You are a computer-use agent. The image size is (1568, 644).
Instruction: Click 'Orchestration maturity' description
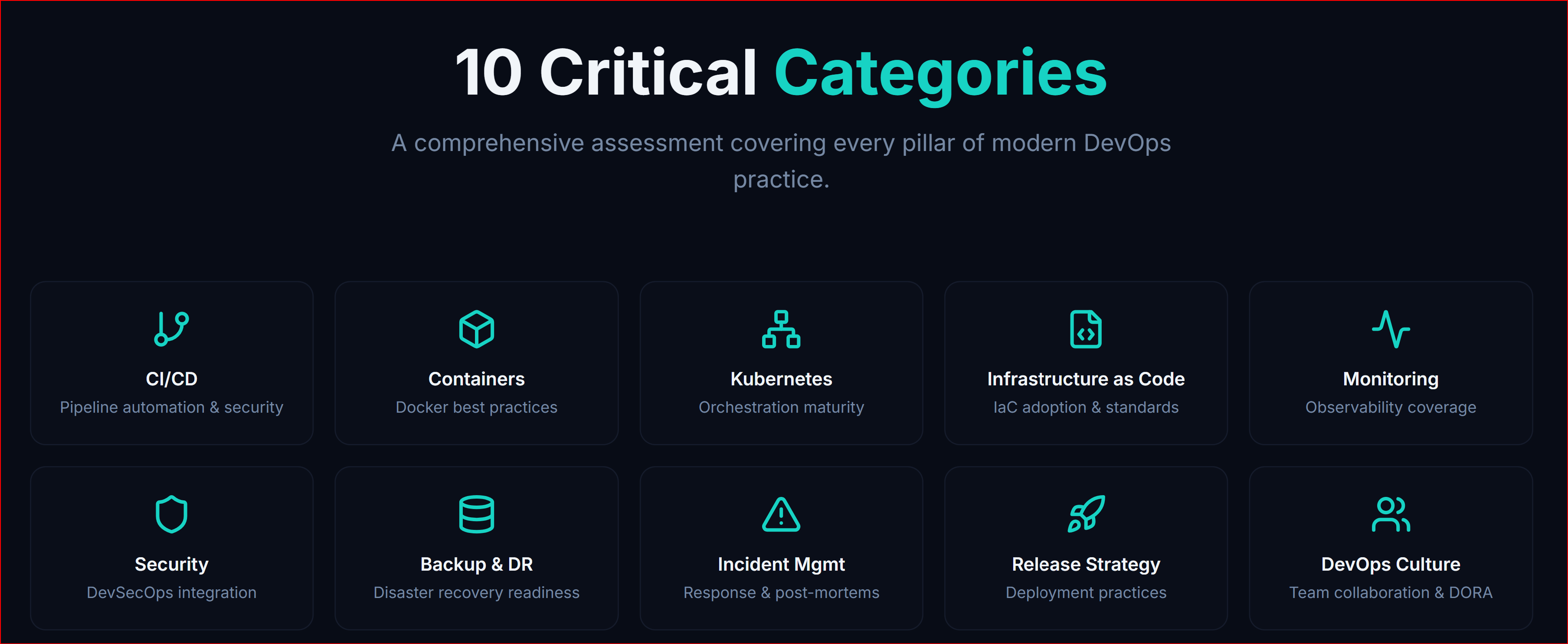[x=781, y=407]
